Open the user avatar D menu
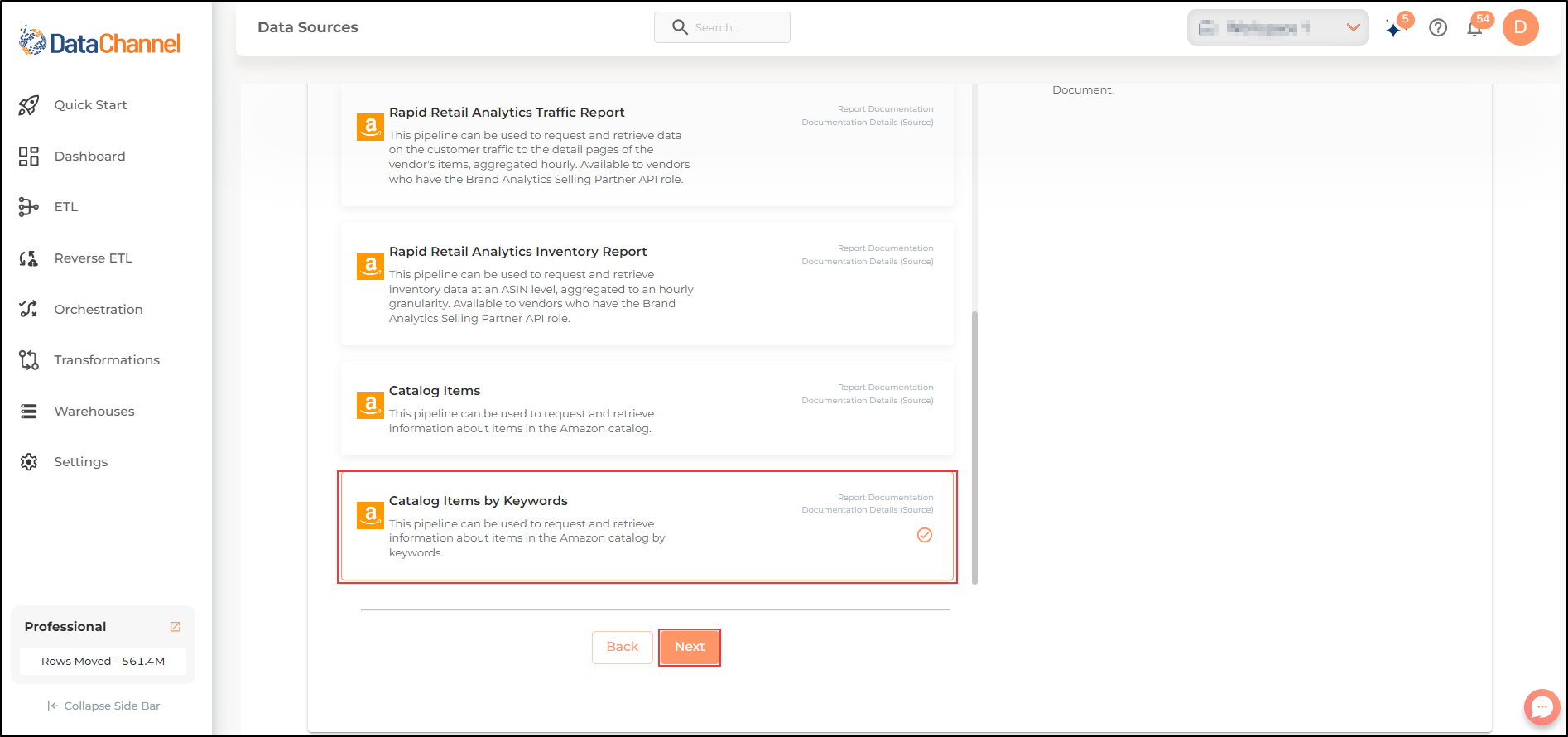The image size is (1568, 737). [1521, 27]
